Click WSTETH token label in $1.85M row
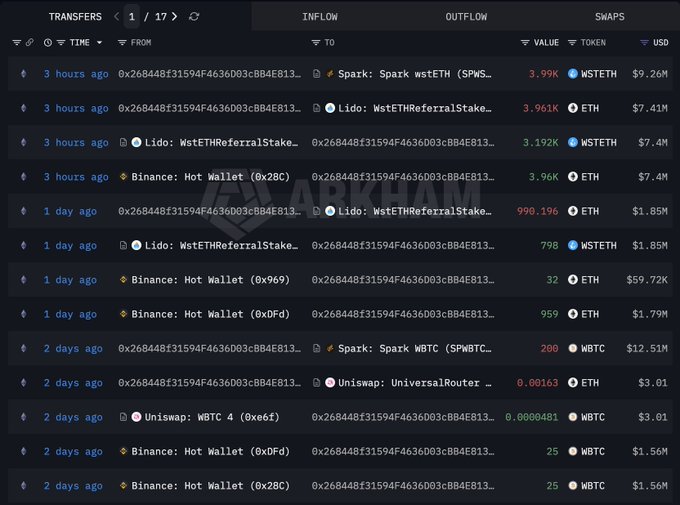680x505 pixels. (x=598, y=245)
